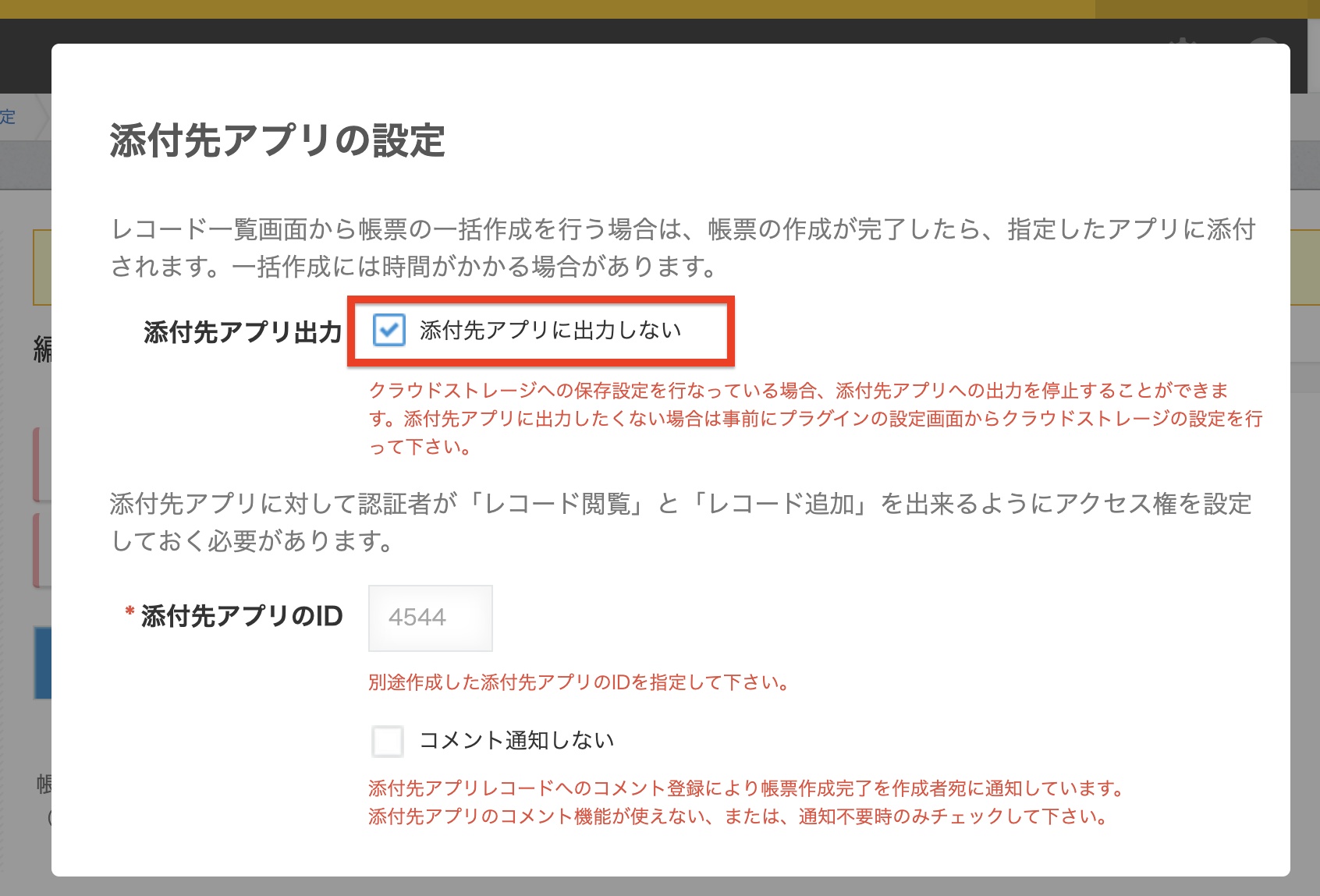
Task: Click the red note starting 添付先アプリレコードへのコメント登録
Action: (747, 802)
